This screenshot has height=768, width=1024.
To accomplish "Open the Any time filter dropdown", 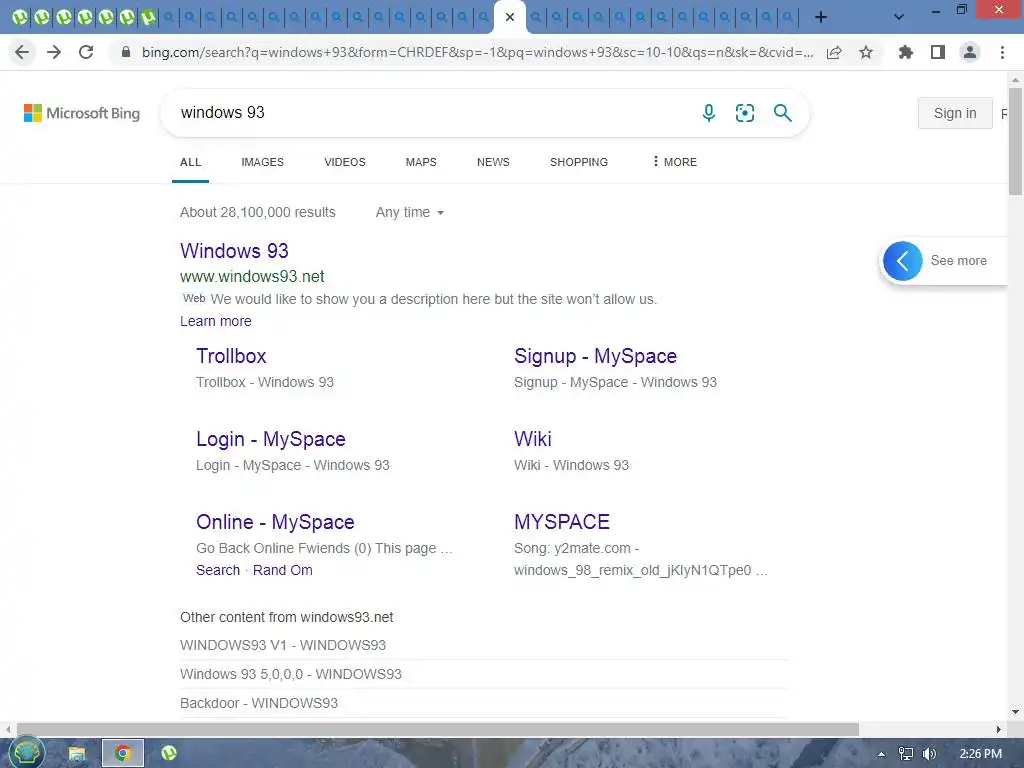I will coord(409,212).
